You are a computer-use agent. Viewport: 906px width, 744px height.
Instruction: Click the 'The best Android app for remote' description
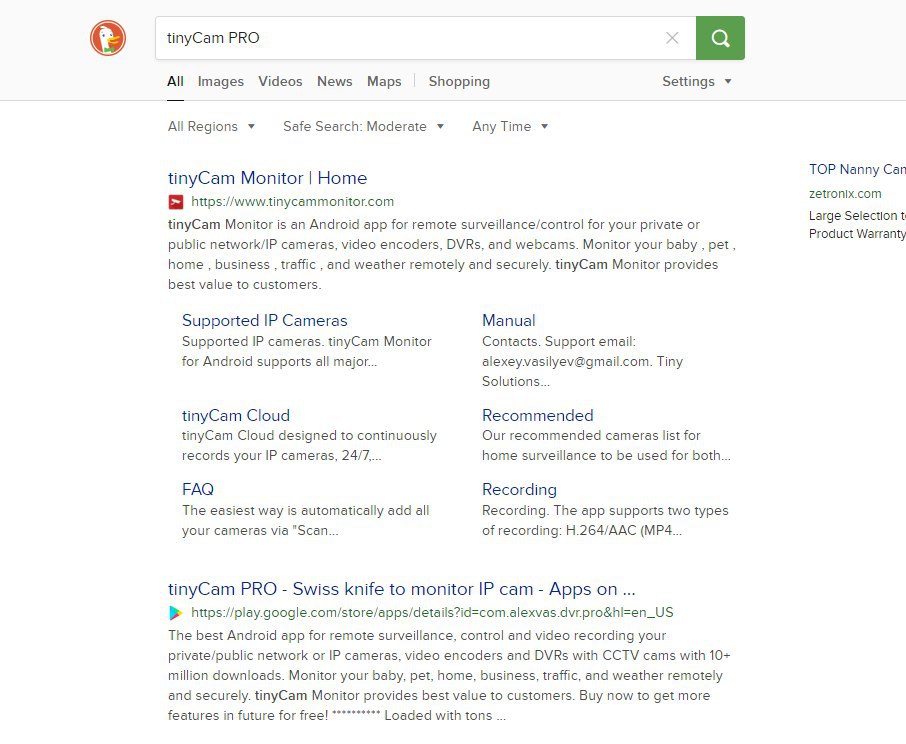pyautogui.click(x=449, y=675)
